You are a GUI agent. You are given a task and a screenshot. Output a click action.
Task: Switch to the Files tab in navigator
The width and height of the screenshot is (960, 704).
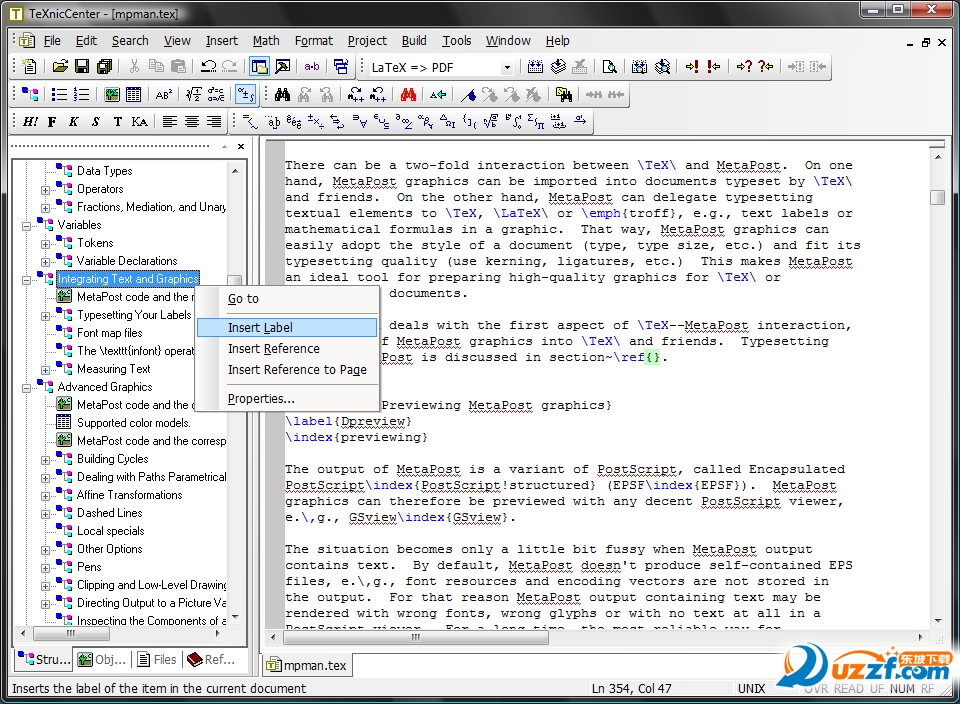(157, 659)
